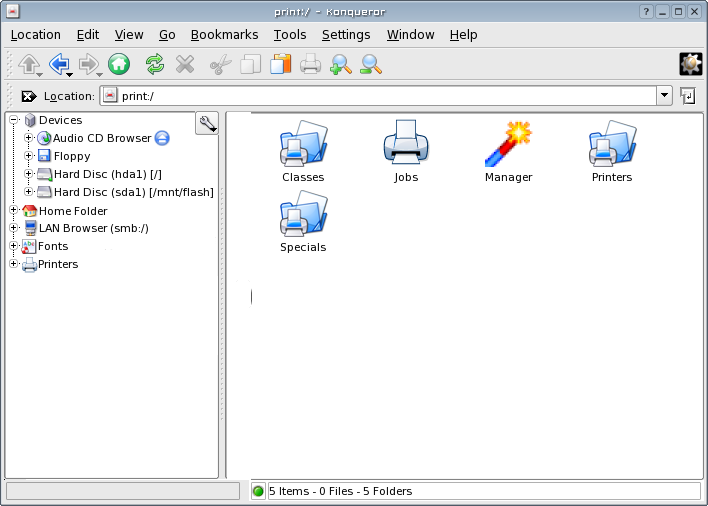Expand the Floppy node
The image size is (708, 506).
tap(28, 156)
